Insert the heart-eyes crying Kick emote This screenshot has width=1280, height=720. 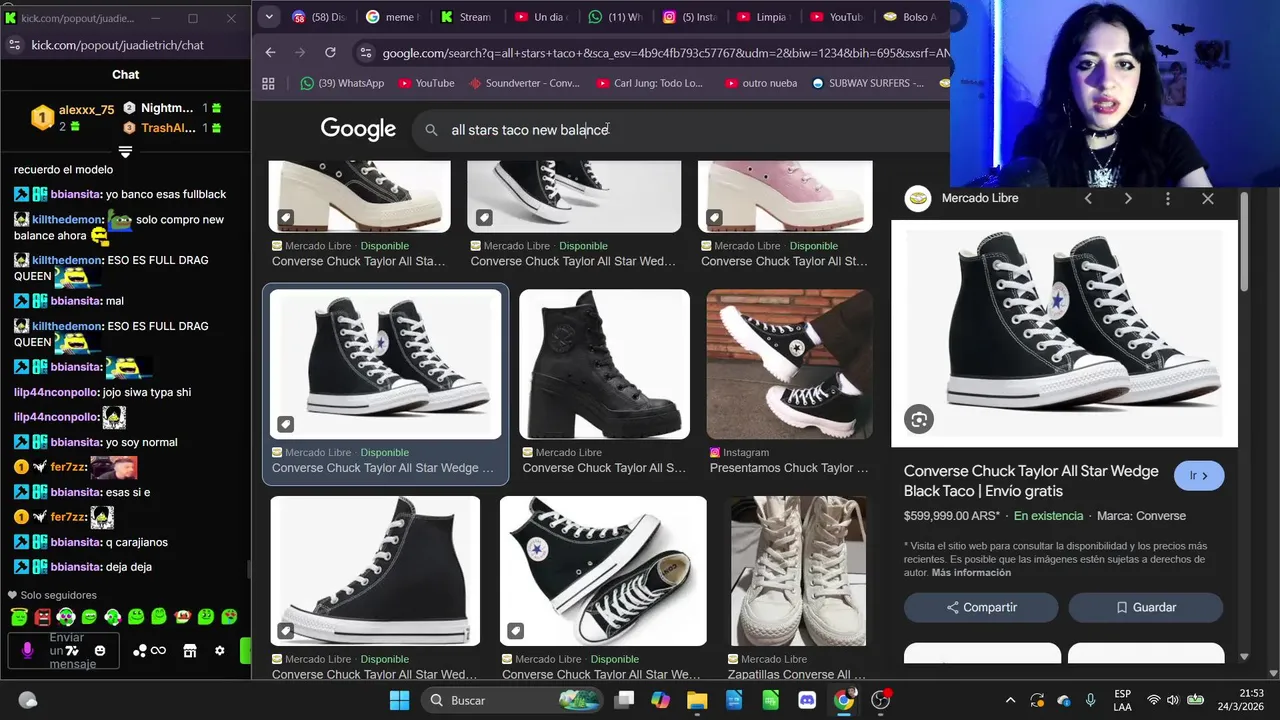click(x=229, y=617)
